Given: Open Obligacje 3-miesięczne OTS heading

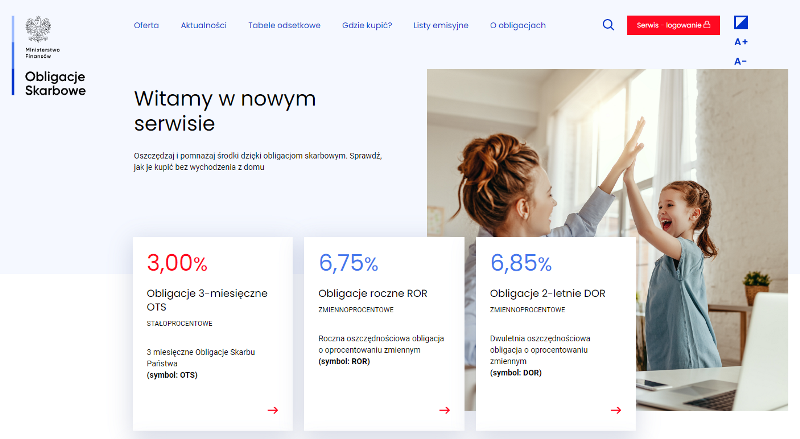Looking at the screenshot, I should pyautogui.click(x=207, y=300).
